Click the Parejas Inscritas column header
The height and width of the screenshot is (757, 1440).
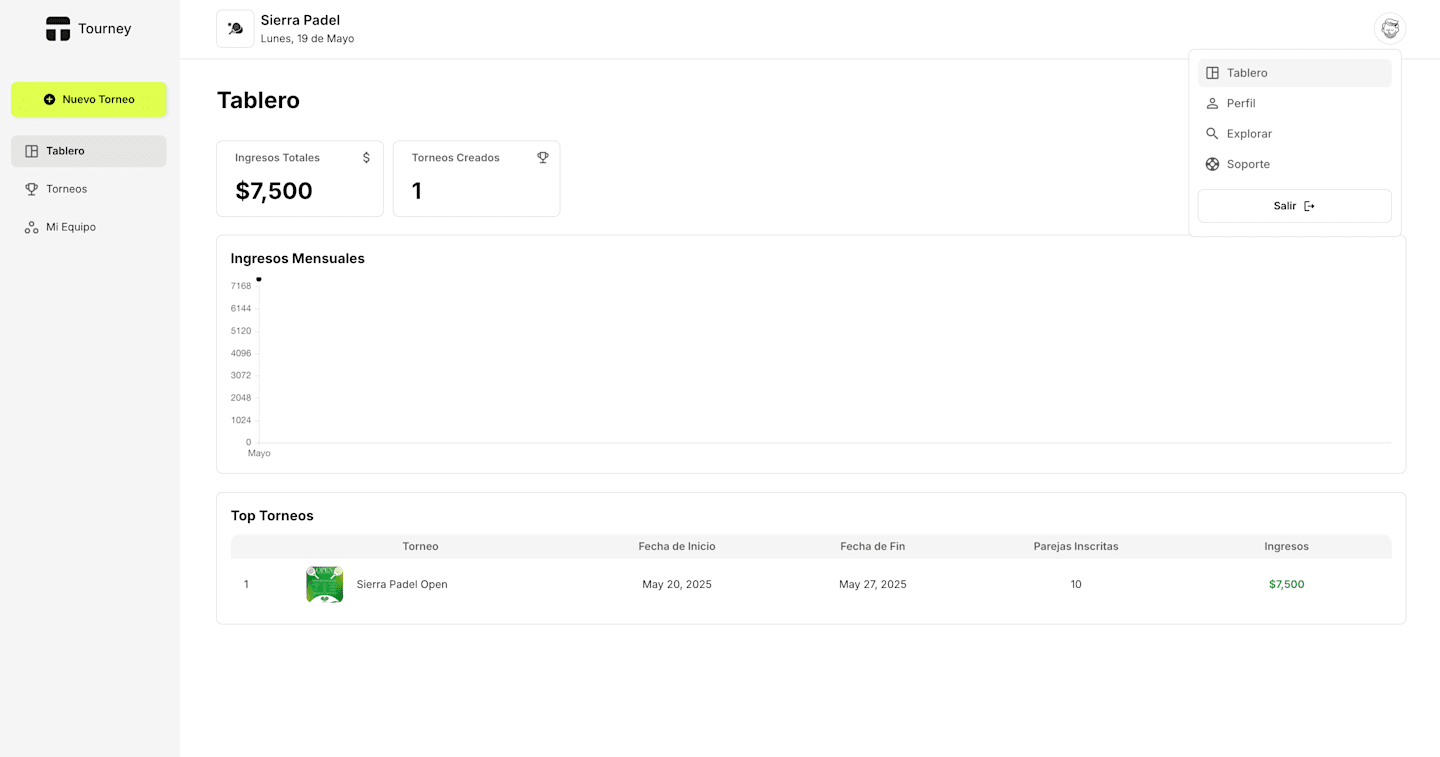1076,547
